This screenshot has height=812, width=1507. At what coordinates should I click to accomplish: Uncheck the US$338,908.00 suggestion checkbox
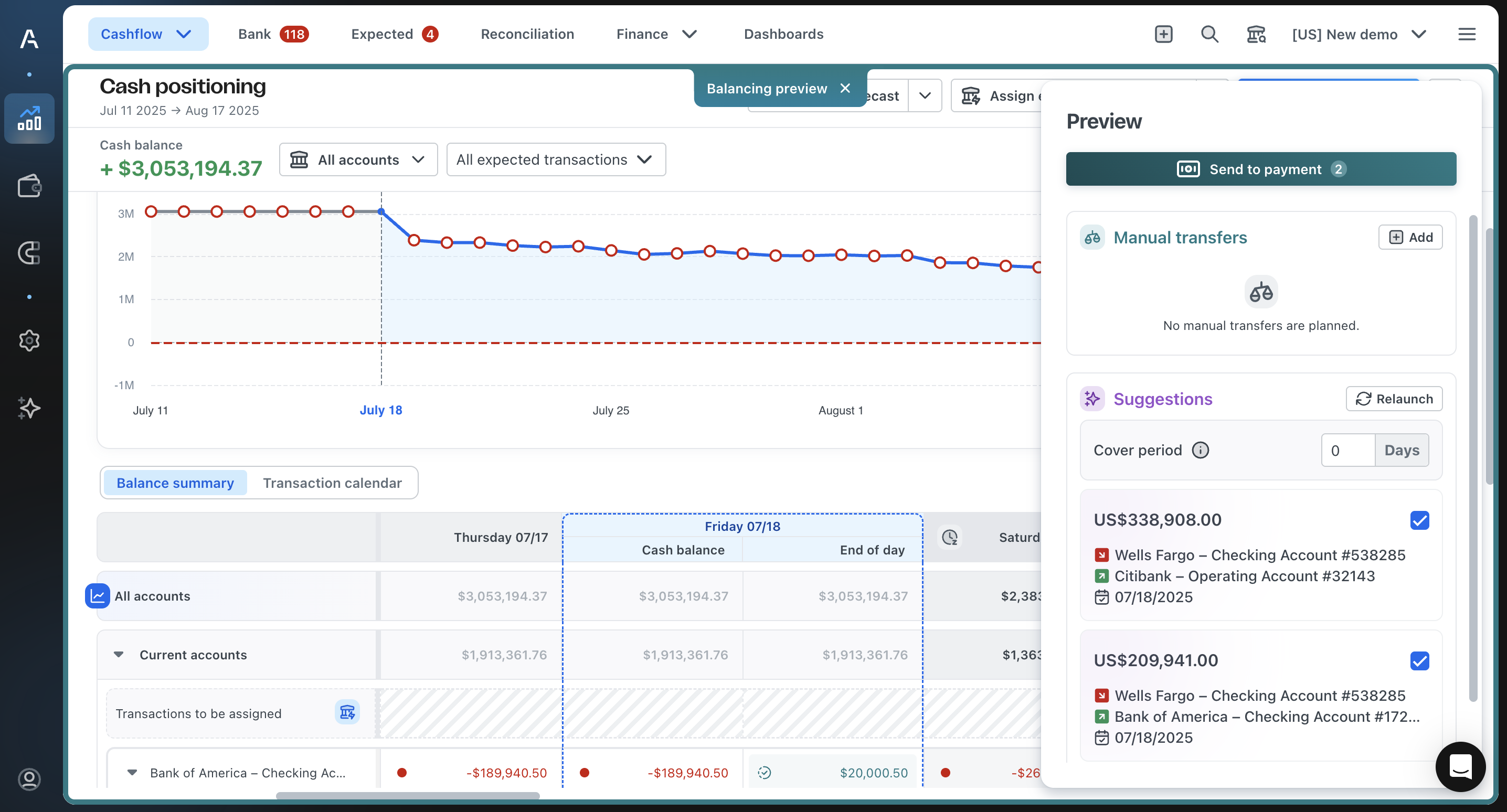1419,519
